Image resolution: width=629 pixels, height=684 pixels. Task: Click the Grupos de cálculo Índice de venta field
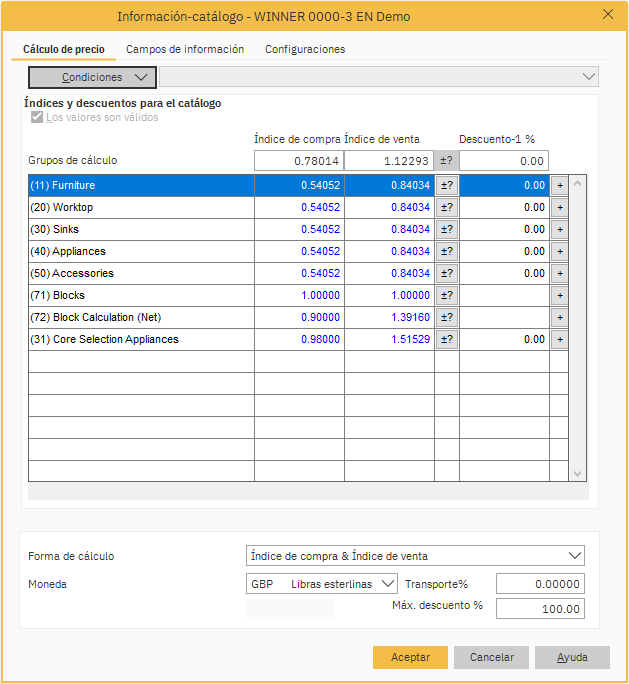[389, 161]
